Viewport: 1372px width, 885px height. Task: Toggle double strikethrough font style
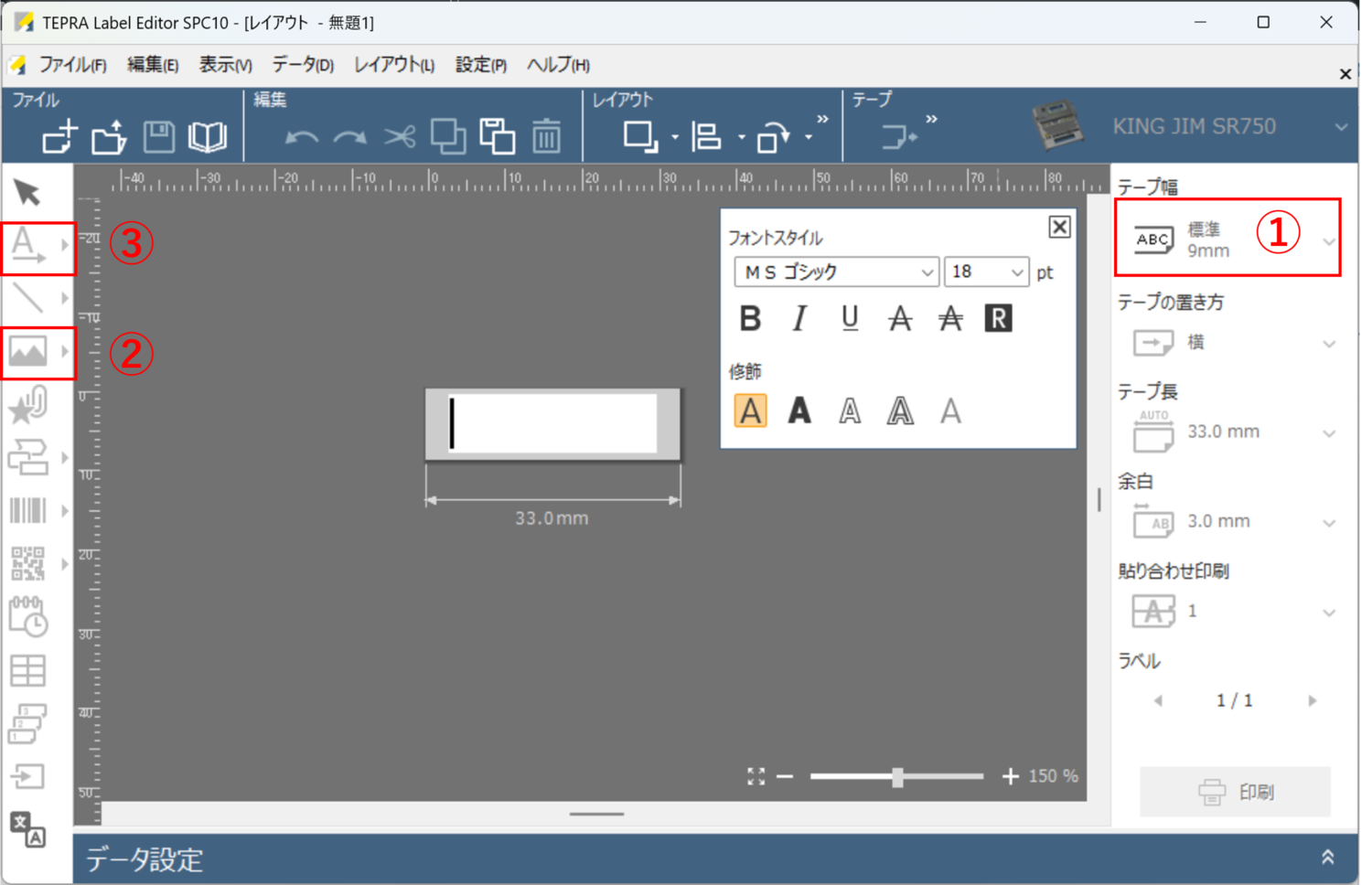tap(950, 318)
